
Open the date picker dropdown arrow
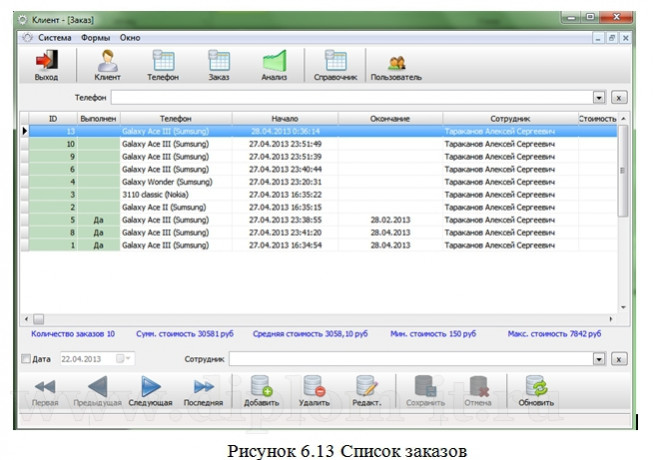[x=122, y=358]
